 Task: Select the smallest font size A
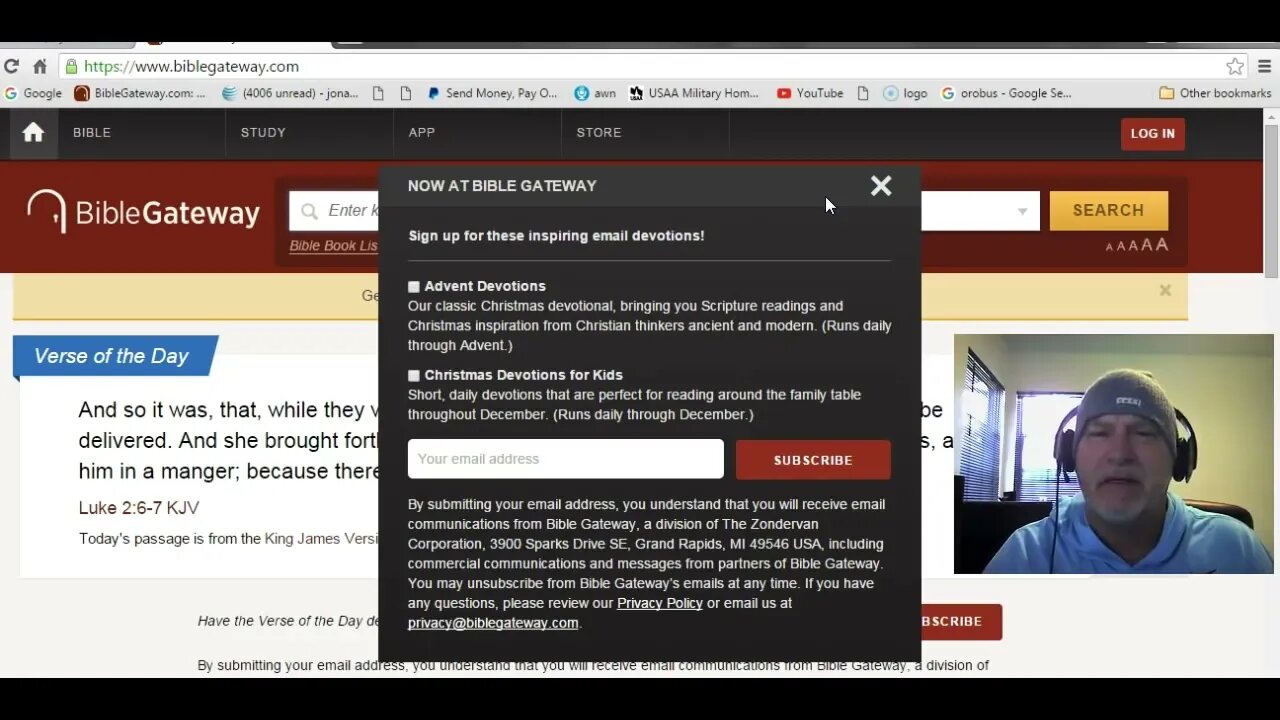1109,247
